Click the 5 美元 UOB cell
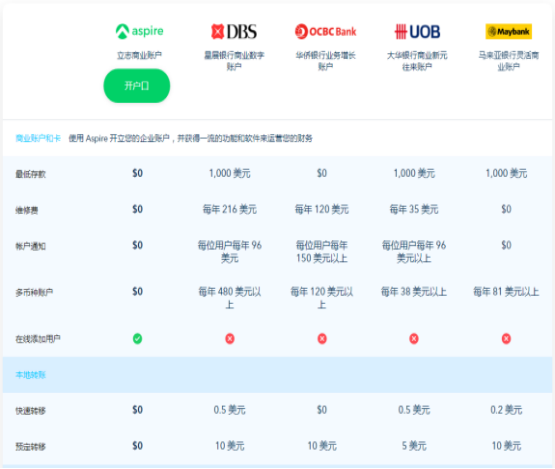This screenshot has width=555, height=469. [414, 446]
